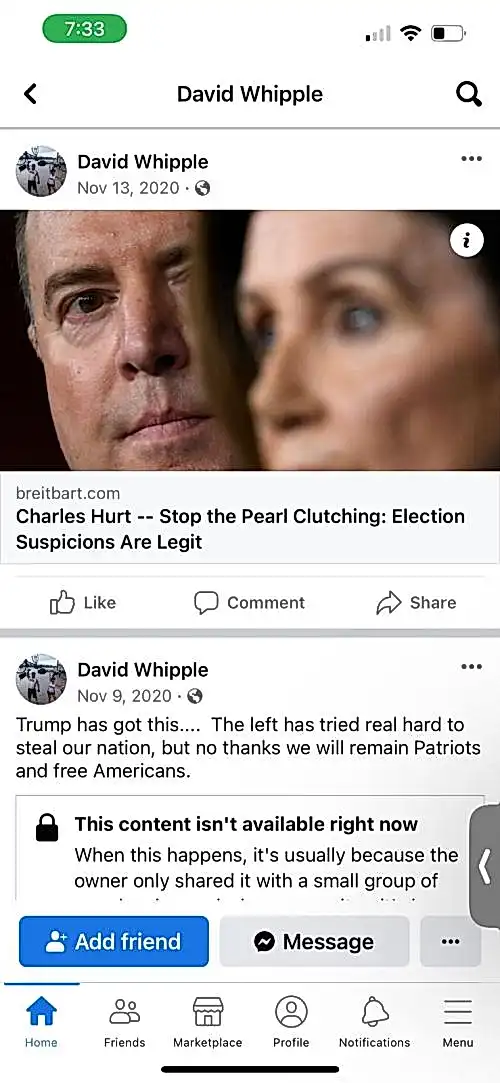This screenshot has height=1083, width=500.
Task: Send a Message to David Whipple
Action: (x=314, y=941)
